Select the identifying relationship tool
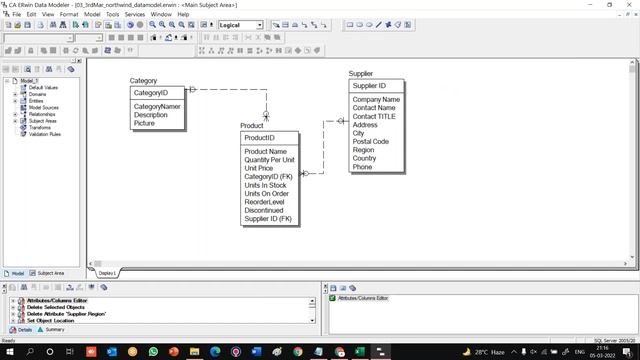 (304, 25)
